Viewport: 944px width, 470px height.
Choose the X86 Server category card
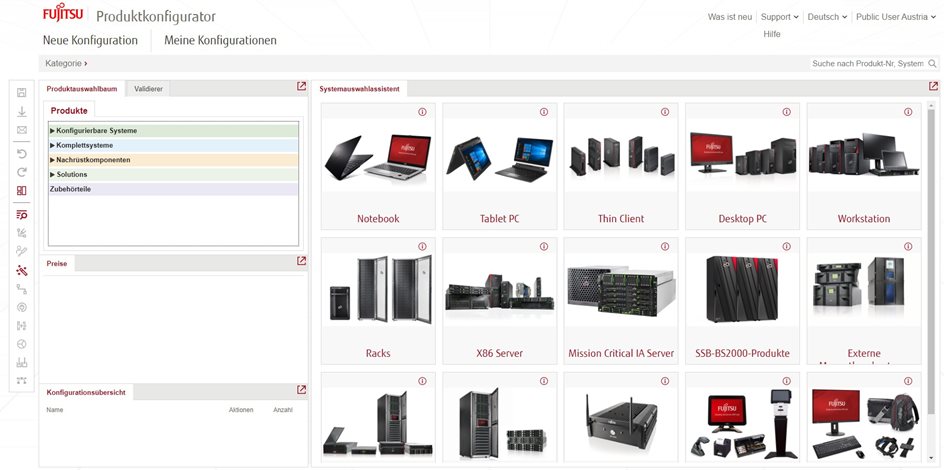pos(500,301)
